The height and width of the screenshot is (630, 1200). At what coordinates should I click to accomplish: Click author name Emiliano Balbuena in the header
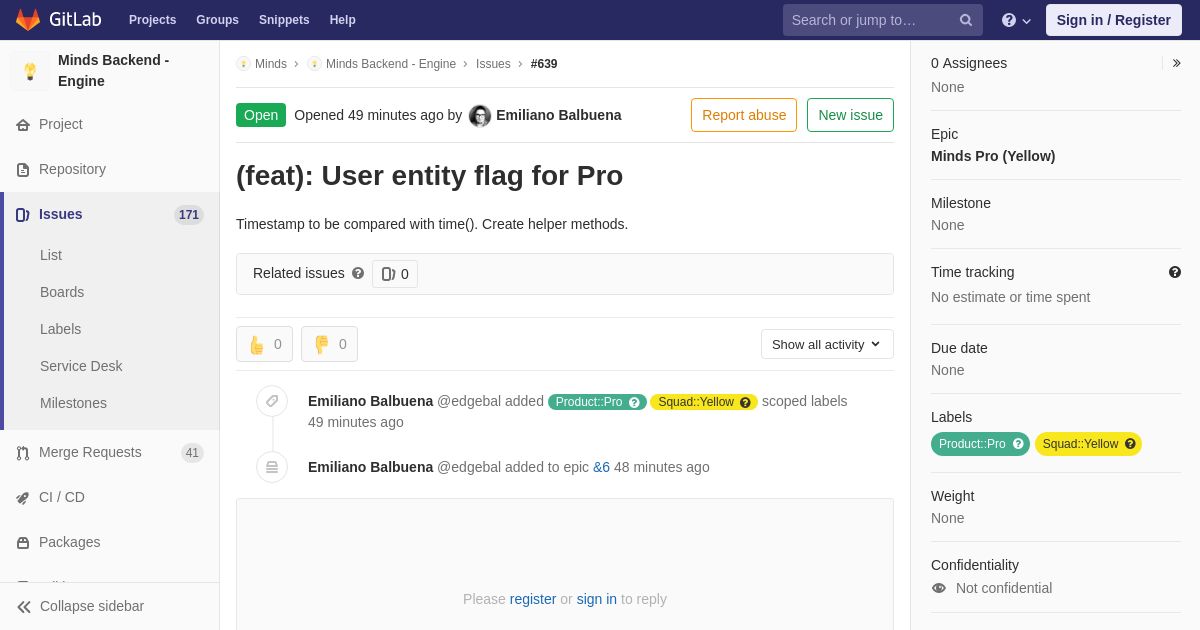coord(559,115)
